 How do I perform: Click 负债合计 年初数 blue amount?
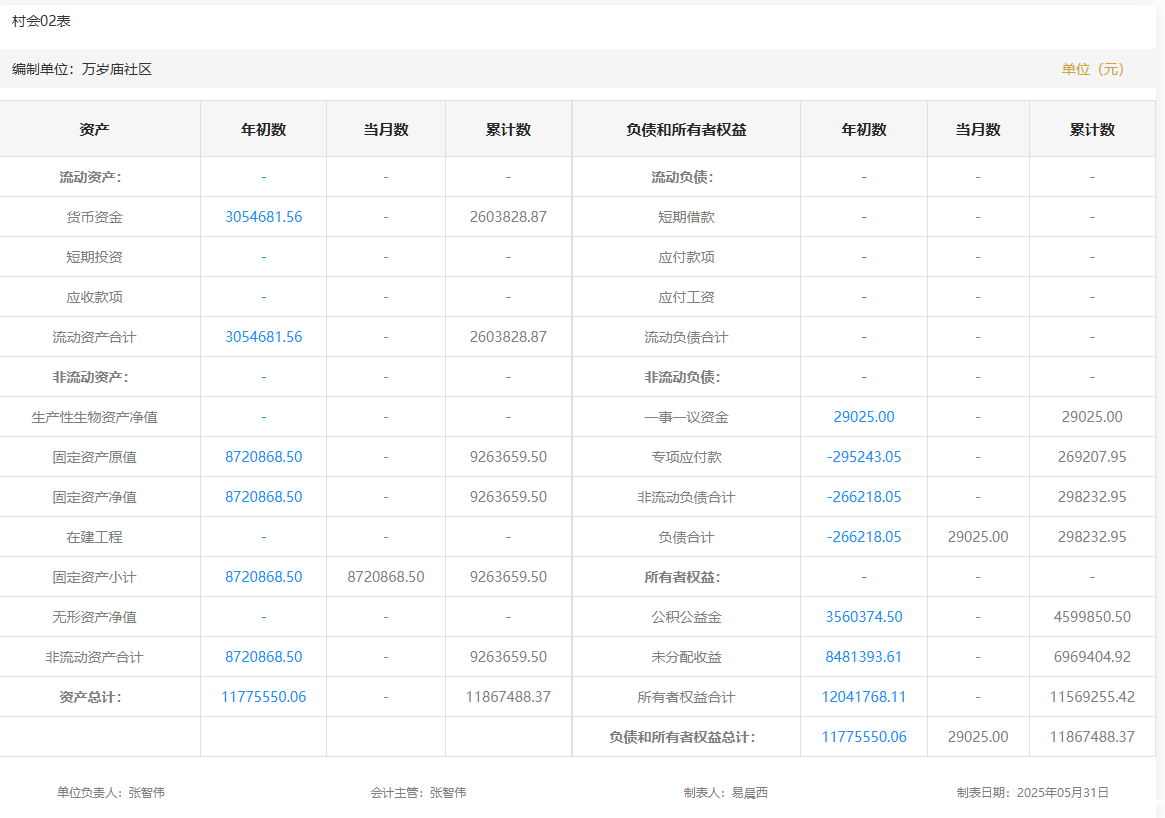[x=863, y=537]
